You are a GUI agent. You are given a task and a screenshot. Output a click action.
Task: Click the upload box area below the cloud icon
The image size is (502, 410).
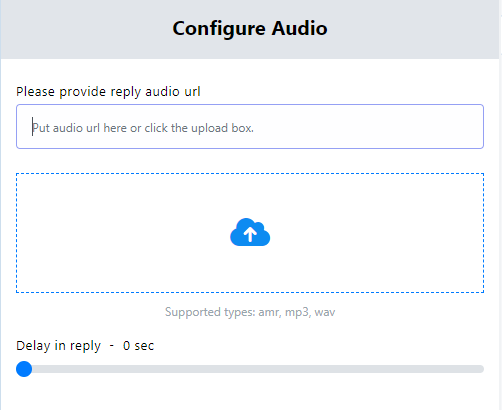(250, 269)
